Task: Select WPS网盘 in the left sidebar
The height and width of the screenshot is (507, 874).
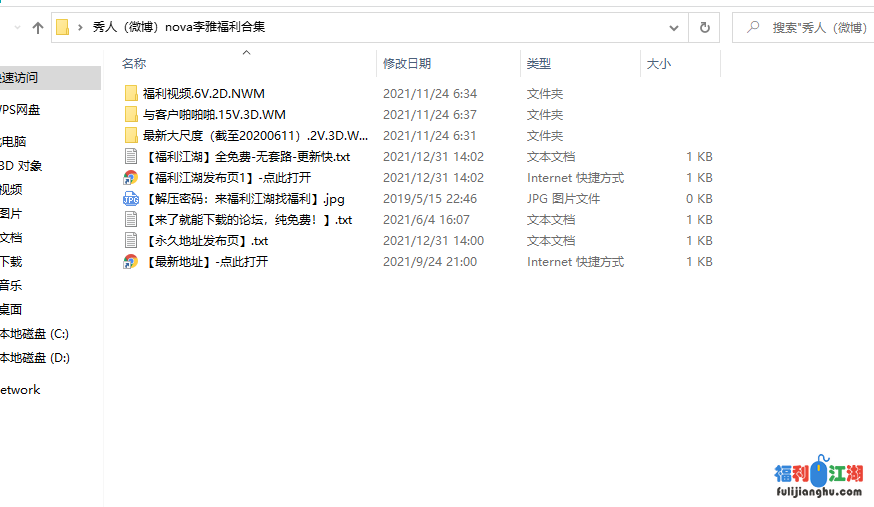Action: click(x=20, y=109)
